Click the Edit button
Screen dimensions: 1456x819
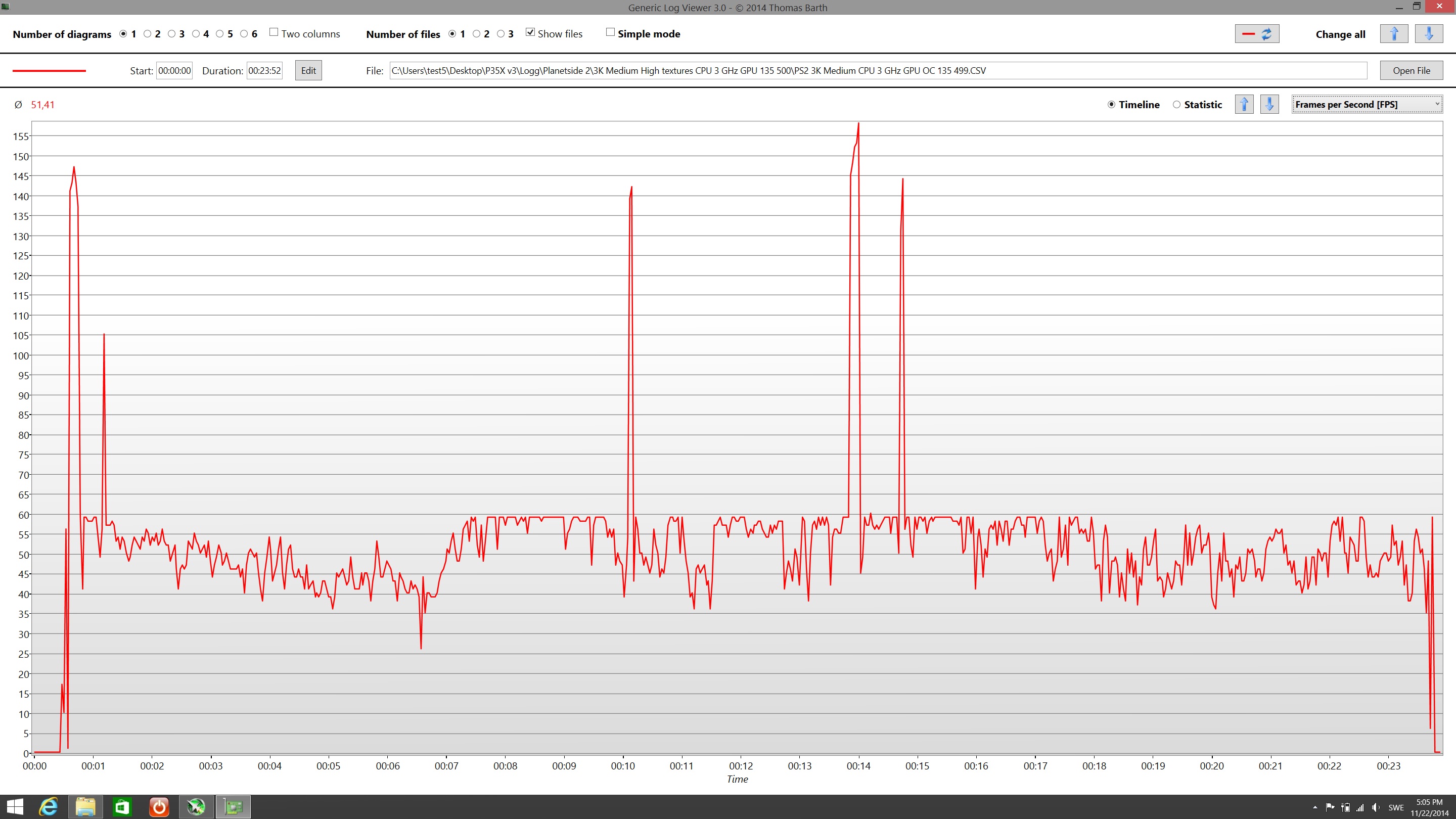(x=308, y=70)
